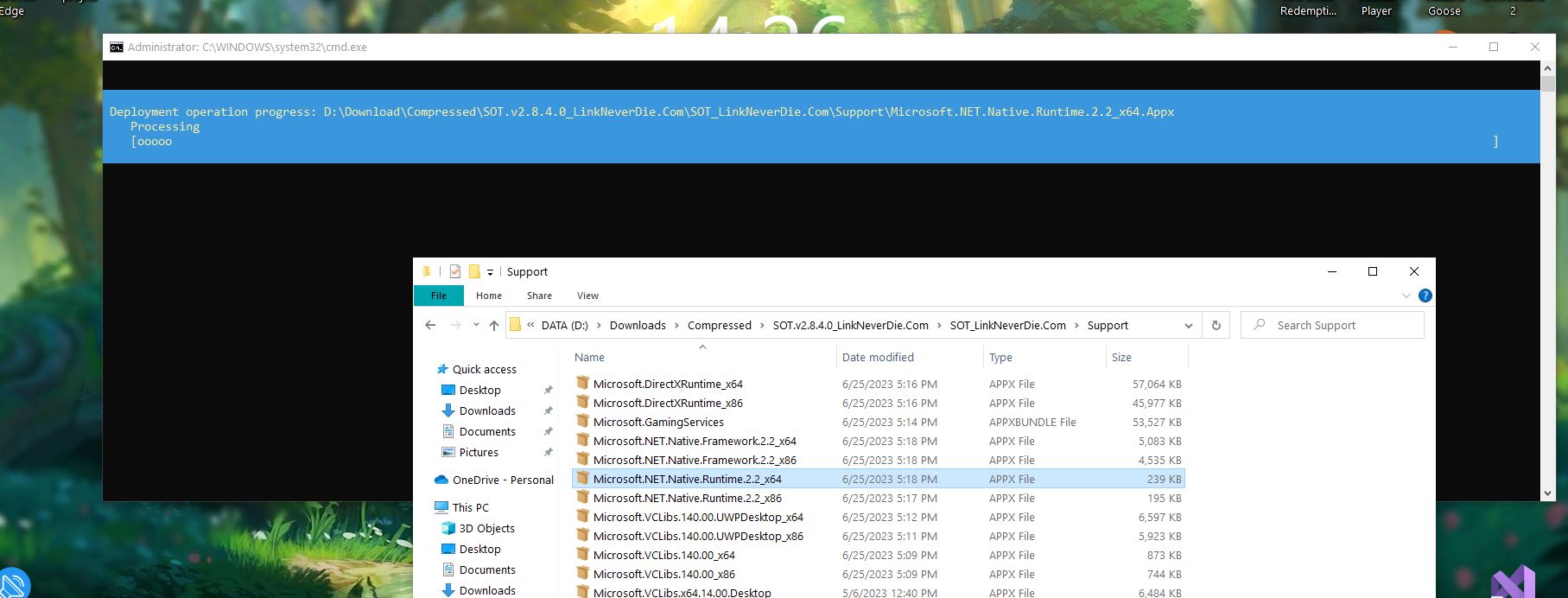Navigate to SOT.v2.8.4.0_LinkNeverDie.Com breadcrumb segment
Screen dimensions: 1568x598
click(x=851, y=325)
